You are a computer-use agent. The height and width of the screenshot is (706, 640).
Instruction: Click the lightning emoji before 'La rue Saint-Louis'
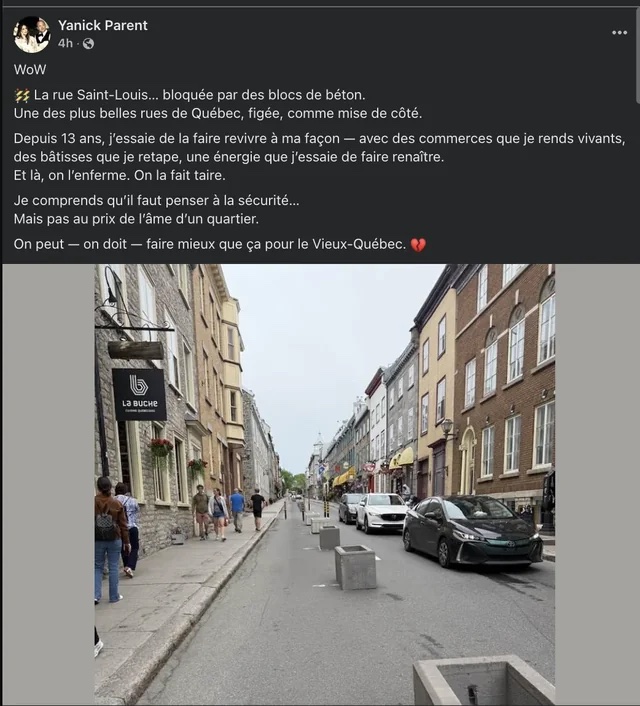pyautogui.click(x=22, y=95)
